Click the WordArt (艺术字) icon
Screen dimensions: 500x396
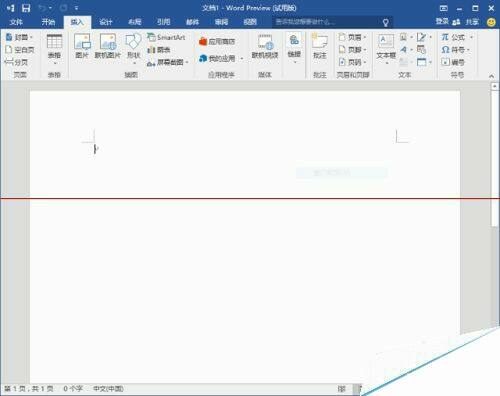click(x=404, y=50)
